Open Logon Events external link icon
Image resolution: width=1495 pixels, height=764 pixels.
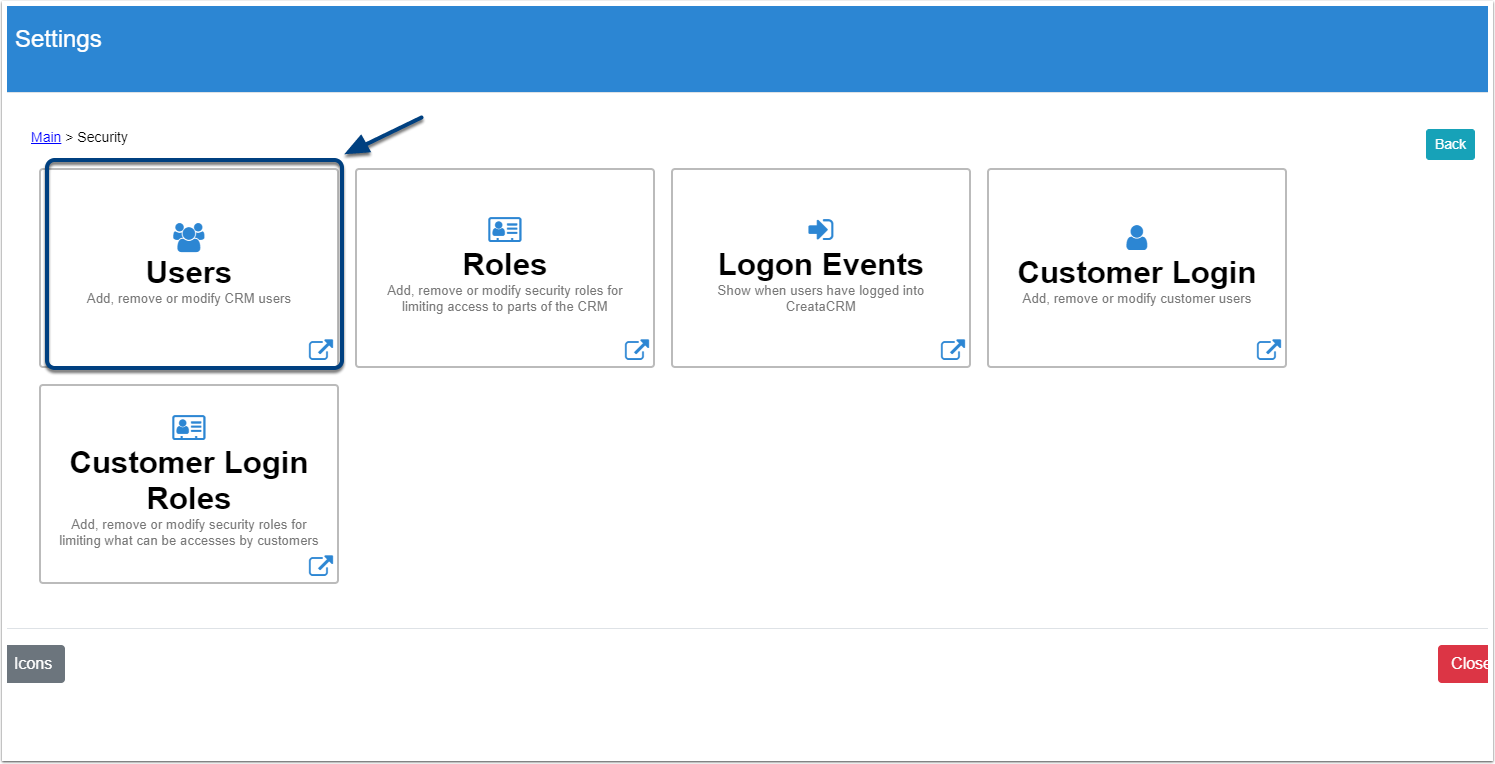pos(952,350)
